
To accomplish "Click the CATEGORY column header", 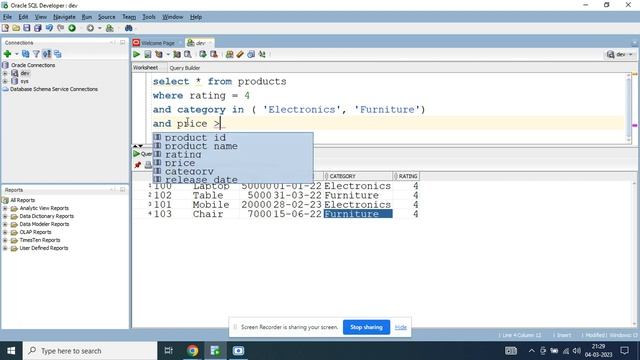I will 358,176.
